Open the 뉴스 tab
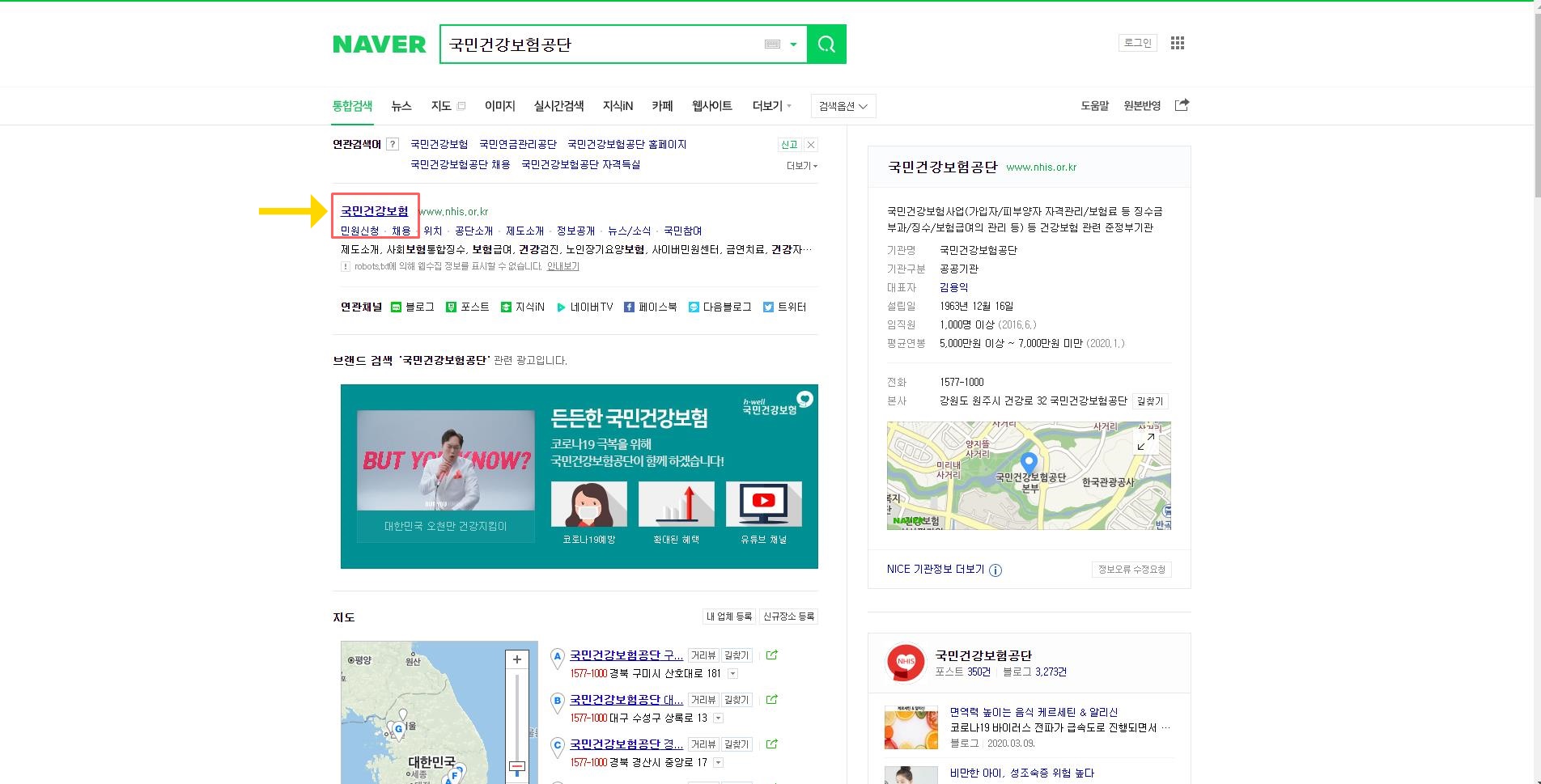 [x=401, y=106]
